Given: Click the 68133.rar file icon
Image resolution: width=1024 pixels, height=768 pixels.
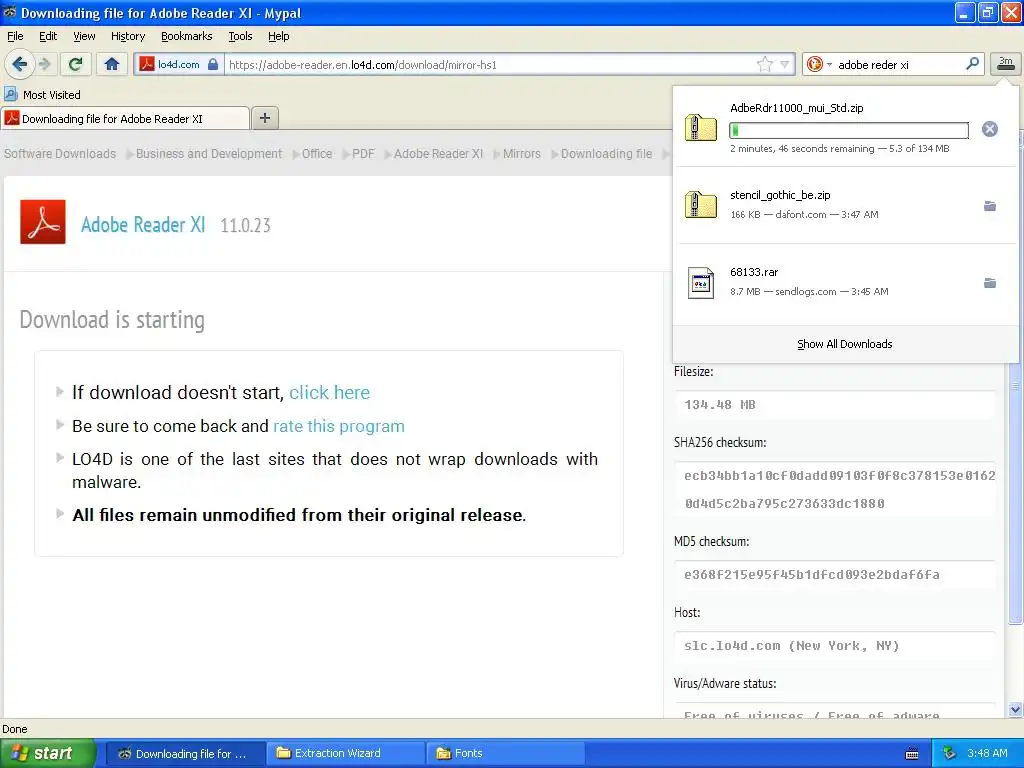Looking at the screenshot, I should pos(701,283).
